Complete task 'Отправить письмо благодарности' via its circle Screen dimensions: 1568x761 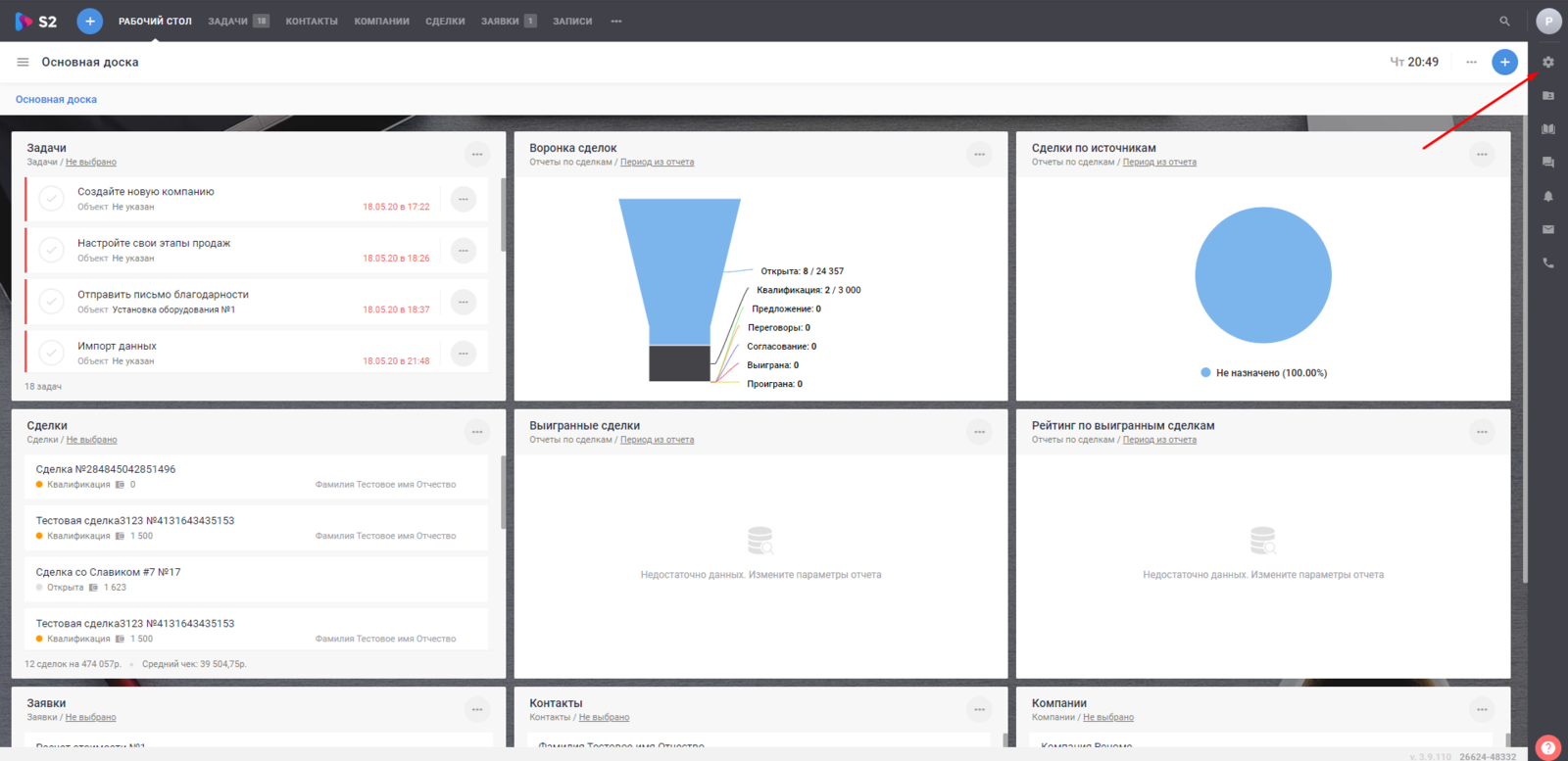pos(52,302)
